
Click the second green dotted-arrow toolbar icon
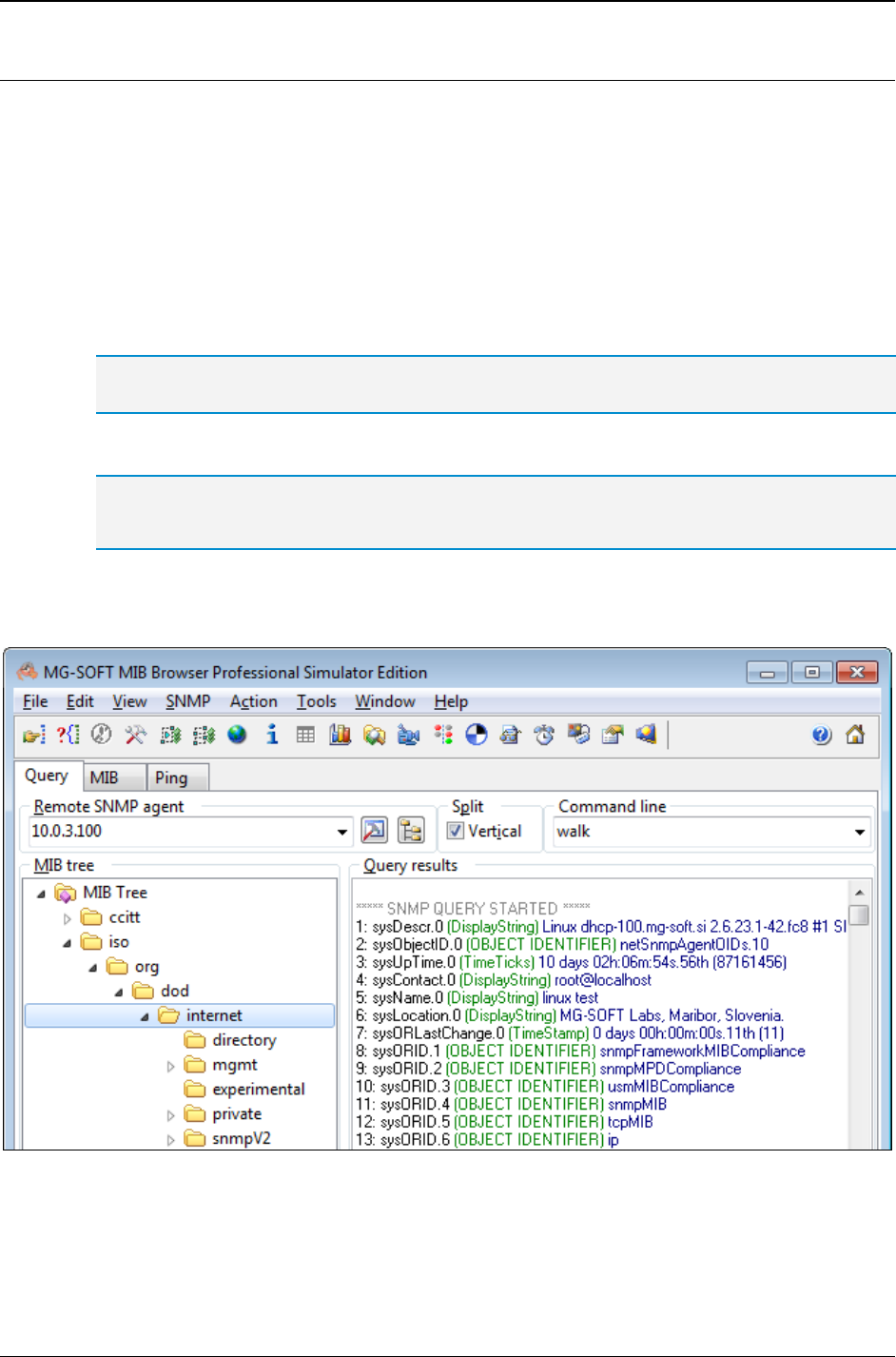coord(204,735)
